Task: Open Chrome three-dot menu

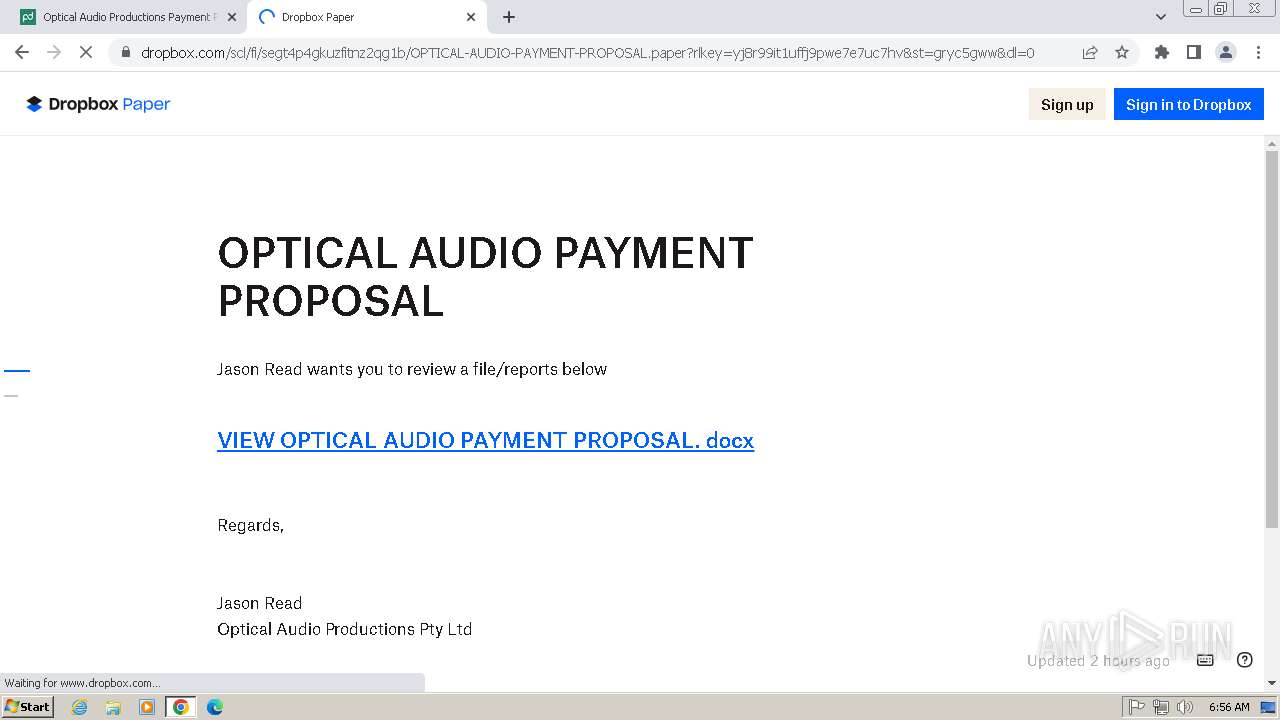Action: coord(1258,52)
